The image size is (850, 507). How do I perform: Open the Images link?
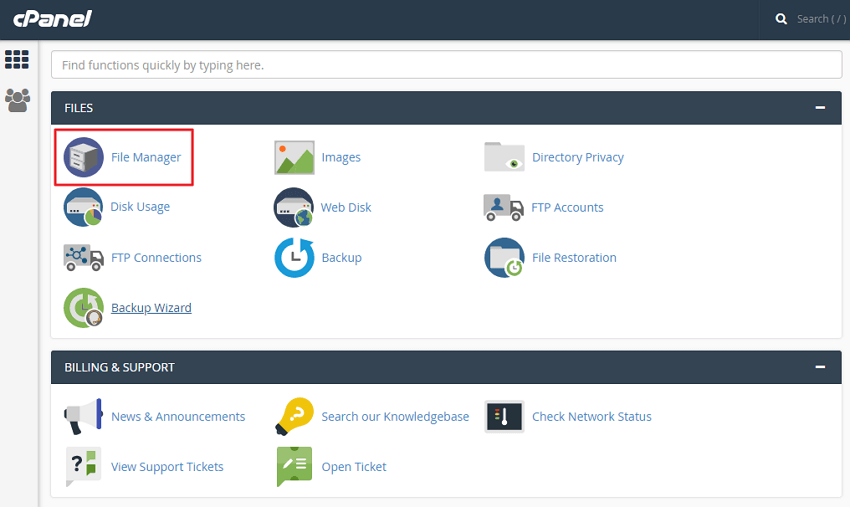point(341,157)
